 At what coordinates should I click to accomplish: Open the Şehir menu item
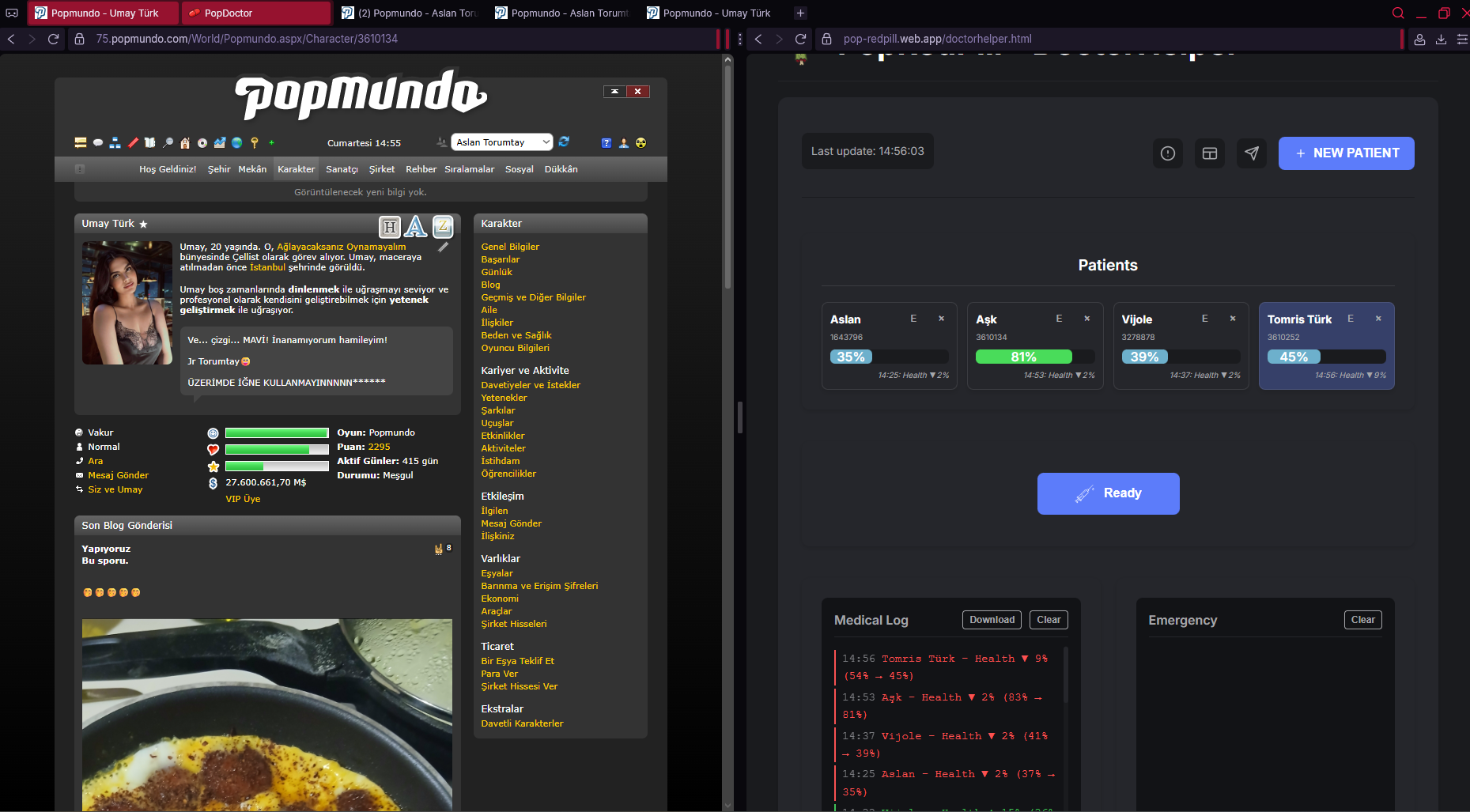219,169
